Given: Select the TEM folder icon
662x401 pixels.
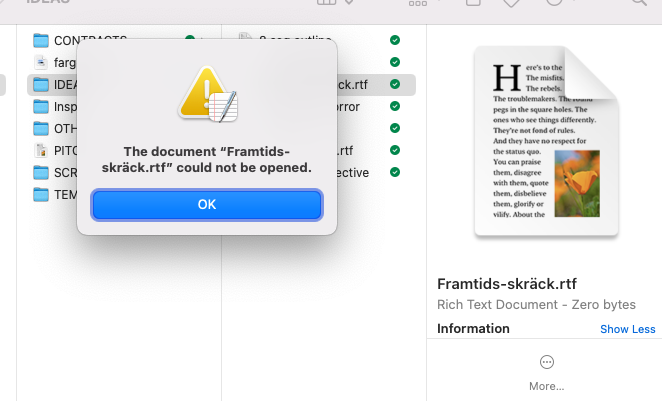Looking at the screenshot, I should click(41, 194).
